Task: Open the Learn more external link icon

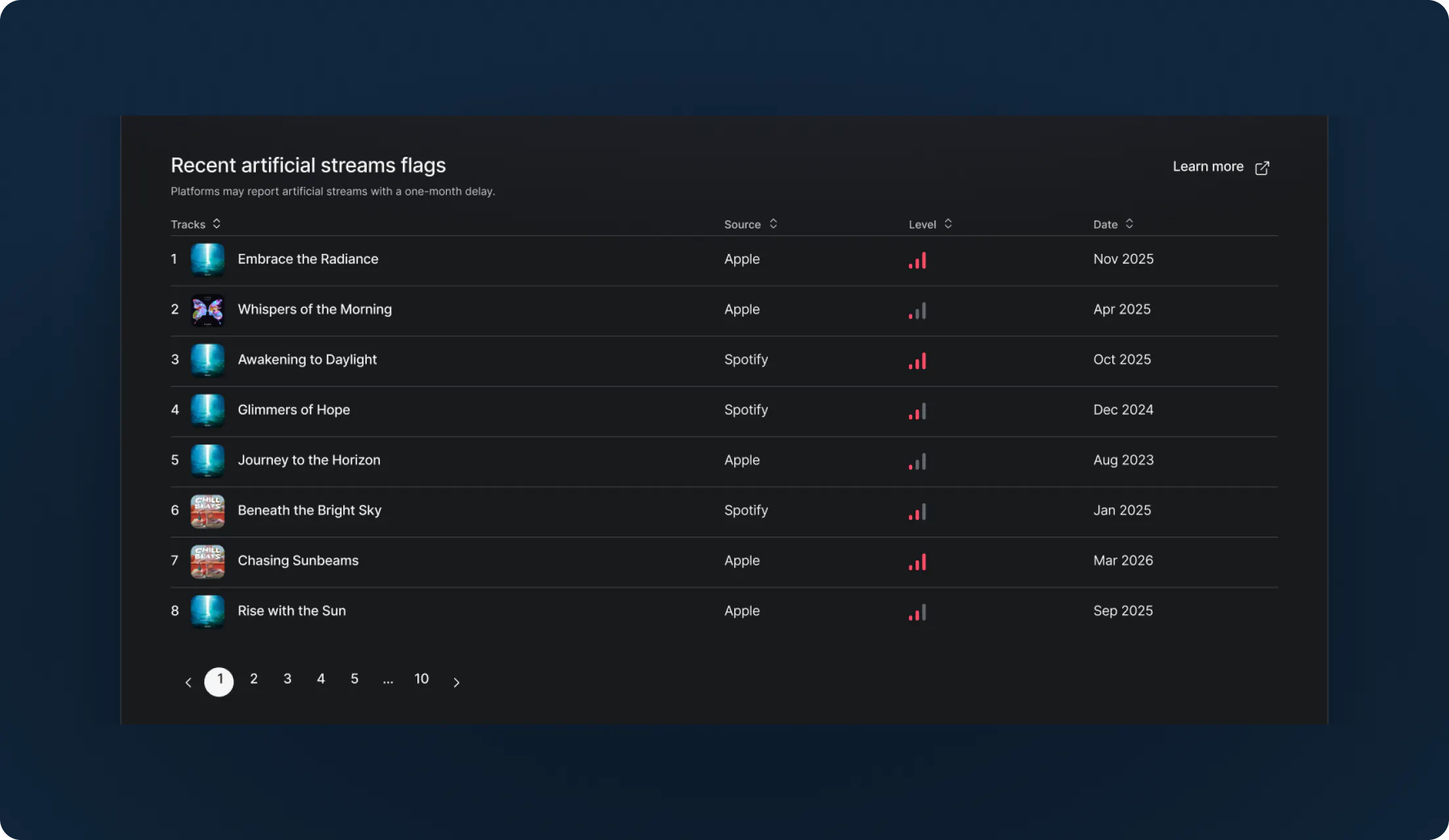Action: coord(1261,168)
